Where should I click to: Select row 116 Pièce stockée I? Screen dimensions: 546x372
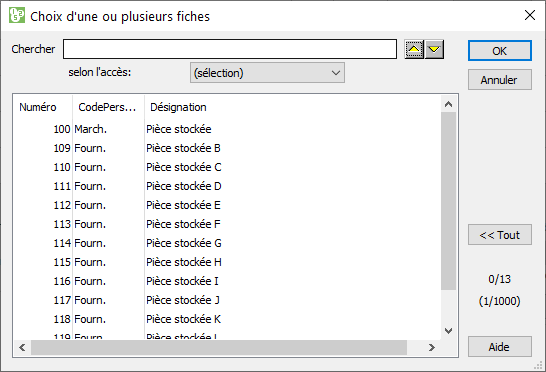[x=227, y=281]
